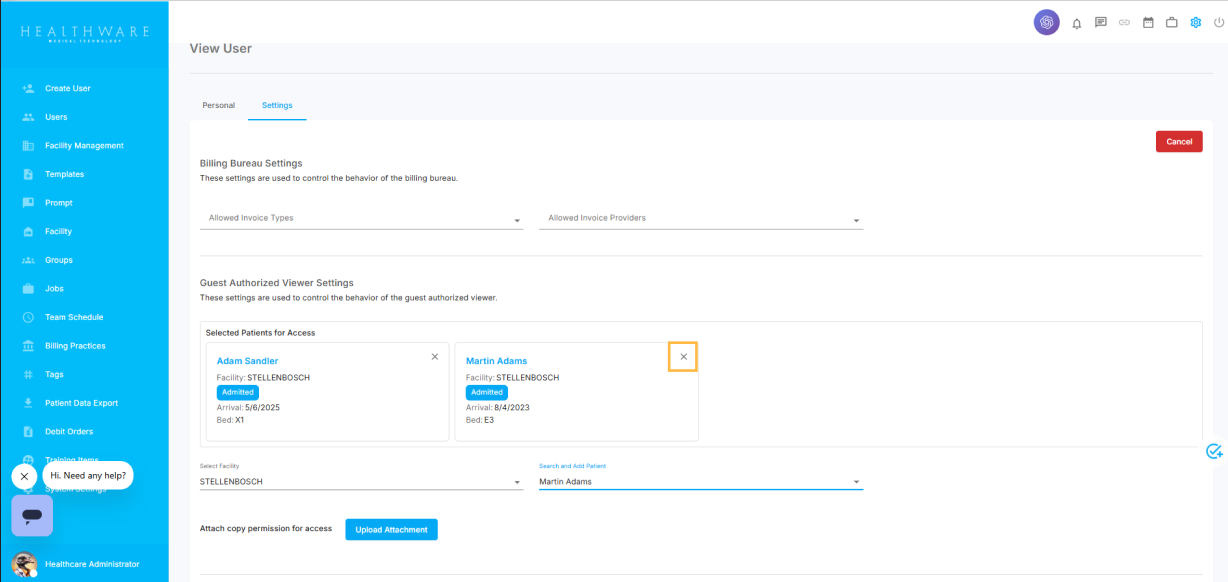The image size is (1228, 582).
Task: Open the blue settings gear icon
Action: pyautogui.click(x=1195, y=22)
